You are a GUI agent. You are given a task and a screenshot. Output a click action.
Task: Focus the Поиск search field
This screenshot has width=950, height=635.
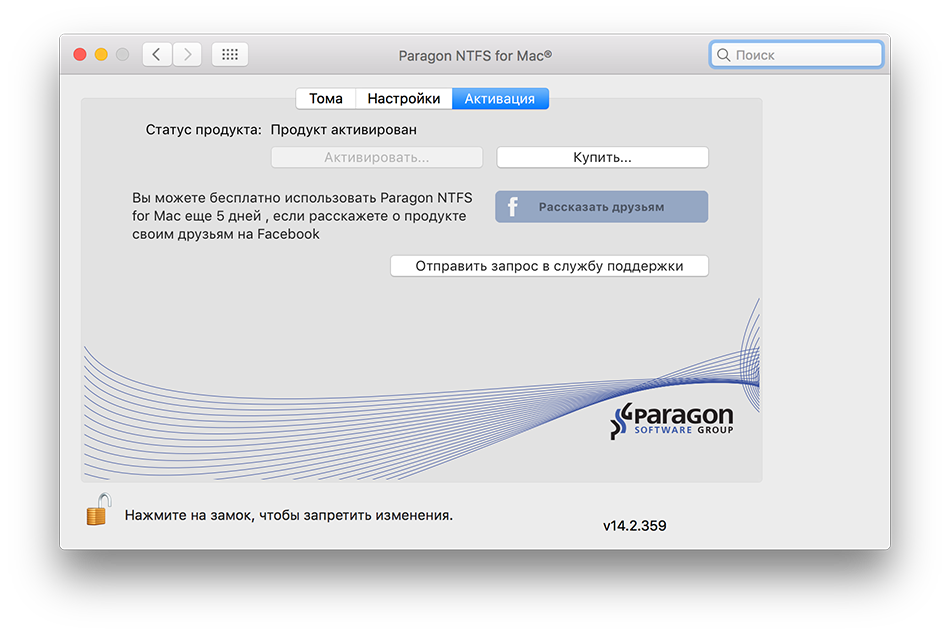(796, 55)
